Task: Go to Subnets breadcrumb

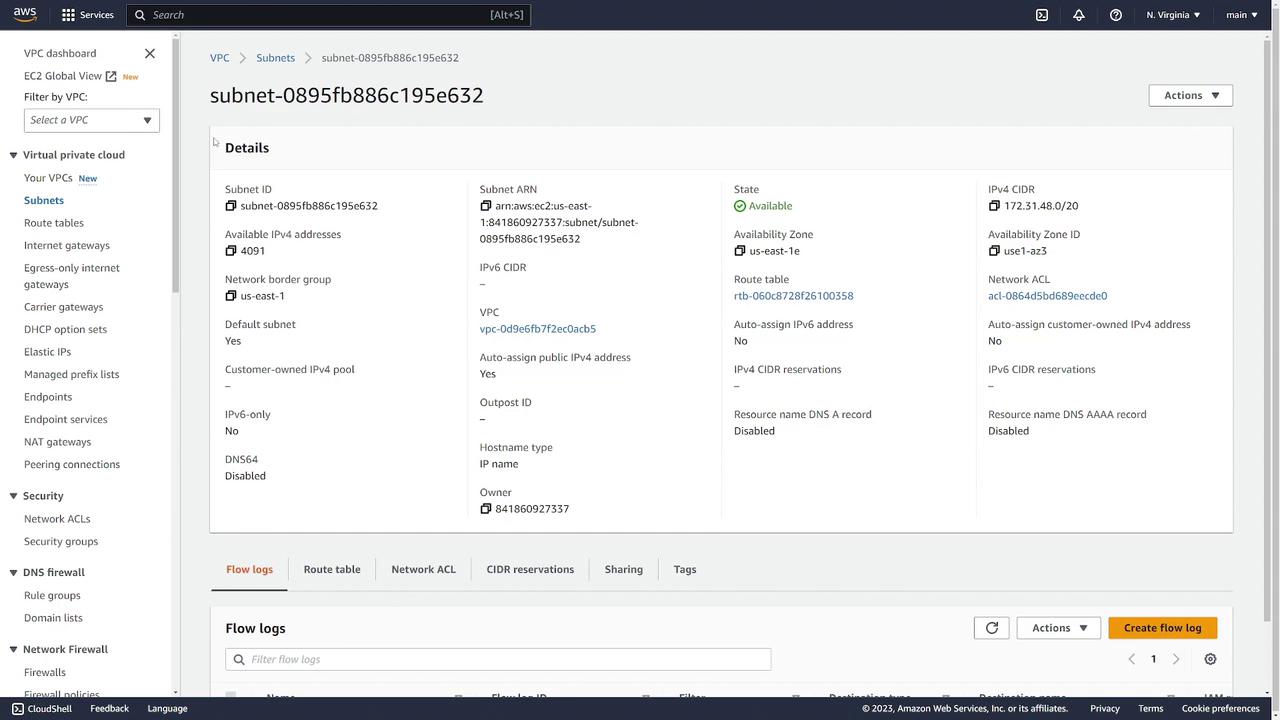Action: tap(275, 58)
